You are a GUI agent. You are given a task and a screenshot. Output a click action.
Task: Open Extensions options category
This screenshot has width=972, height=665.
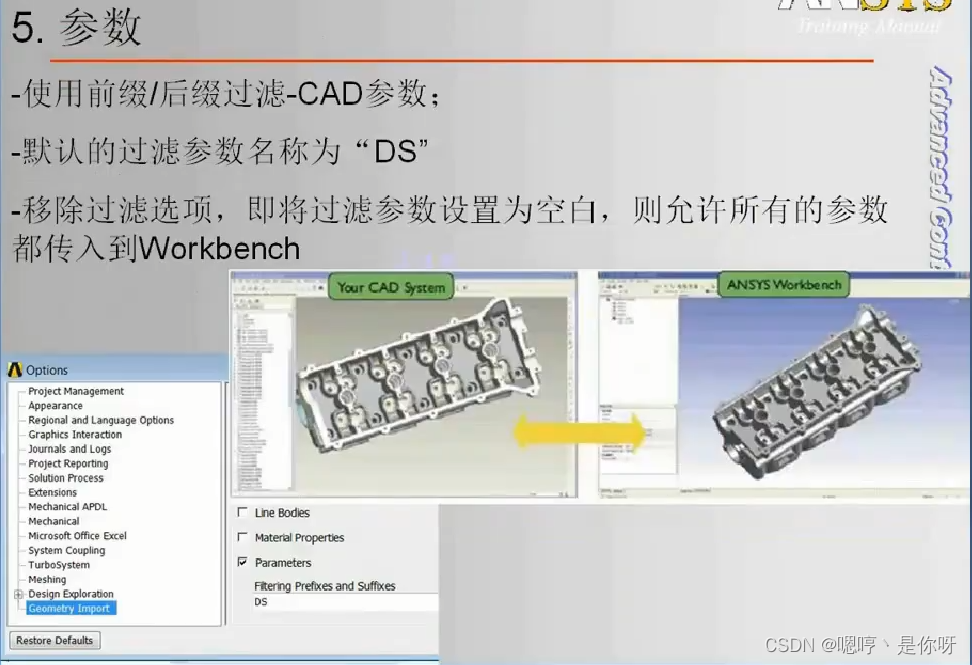(x=53, y=492)
